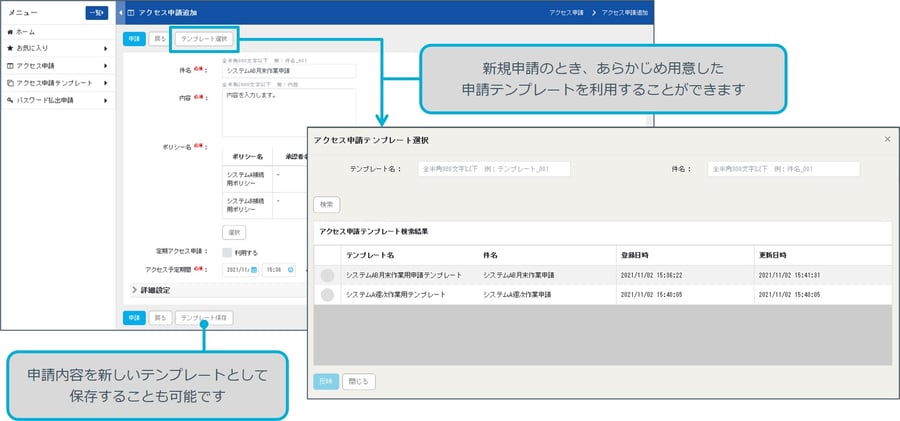Screen dimensions: 900x421
Task: Open the 一覧 menu button
Action: 96,13
